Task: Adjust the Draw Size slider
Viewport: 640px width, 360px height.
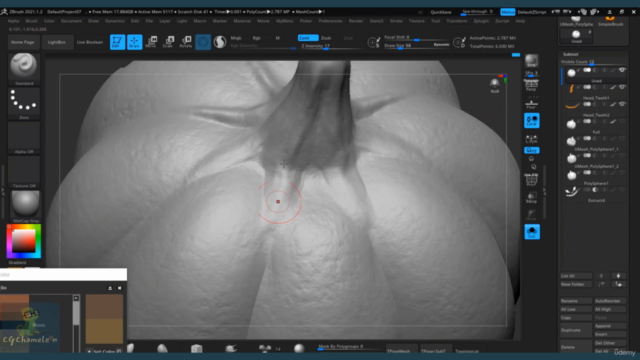Action: 416,45
